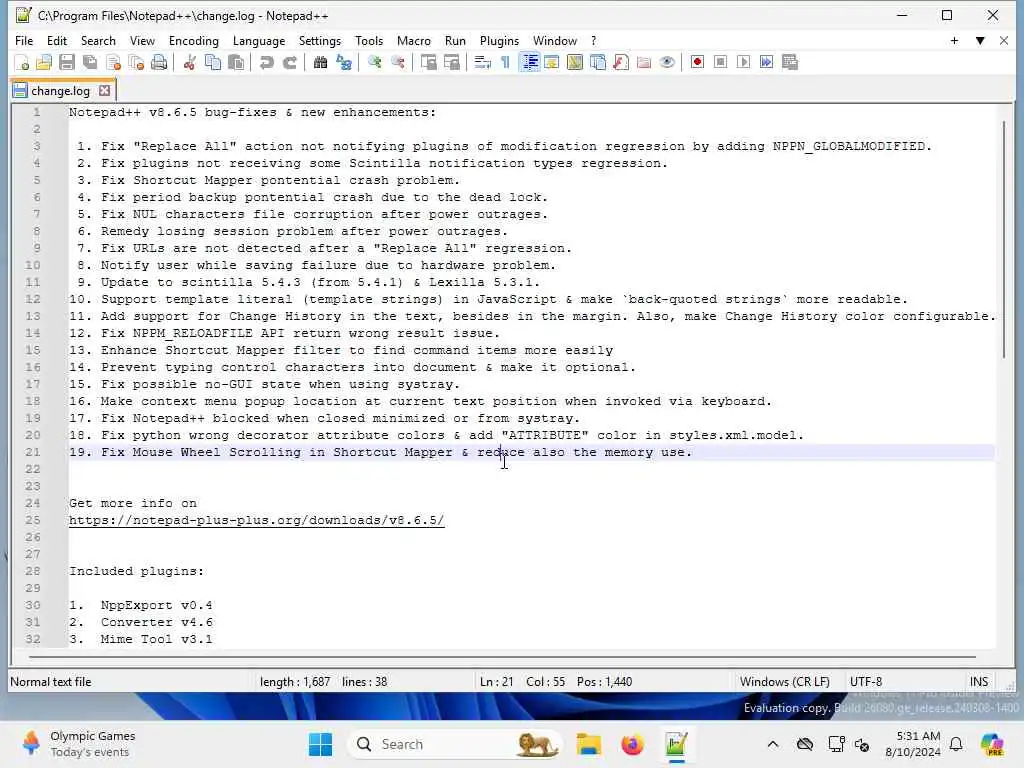
Task: Select the change.log tab
Action: pos(61,91)
